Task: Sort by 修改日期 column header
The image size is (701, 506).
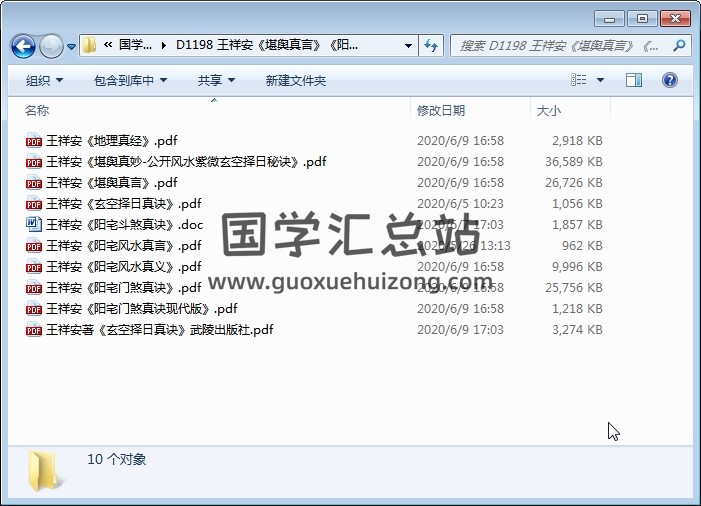Action: point(441,110)
